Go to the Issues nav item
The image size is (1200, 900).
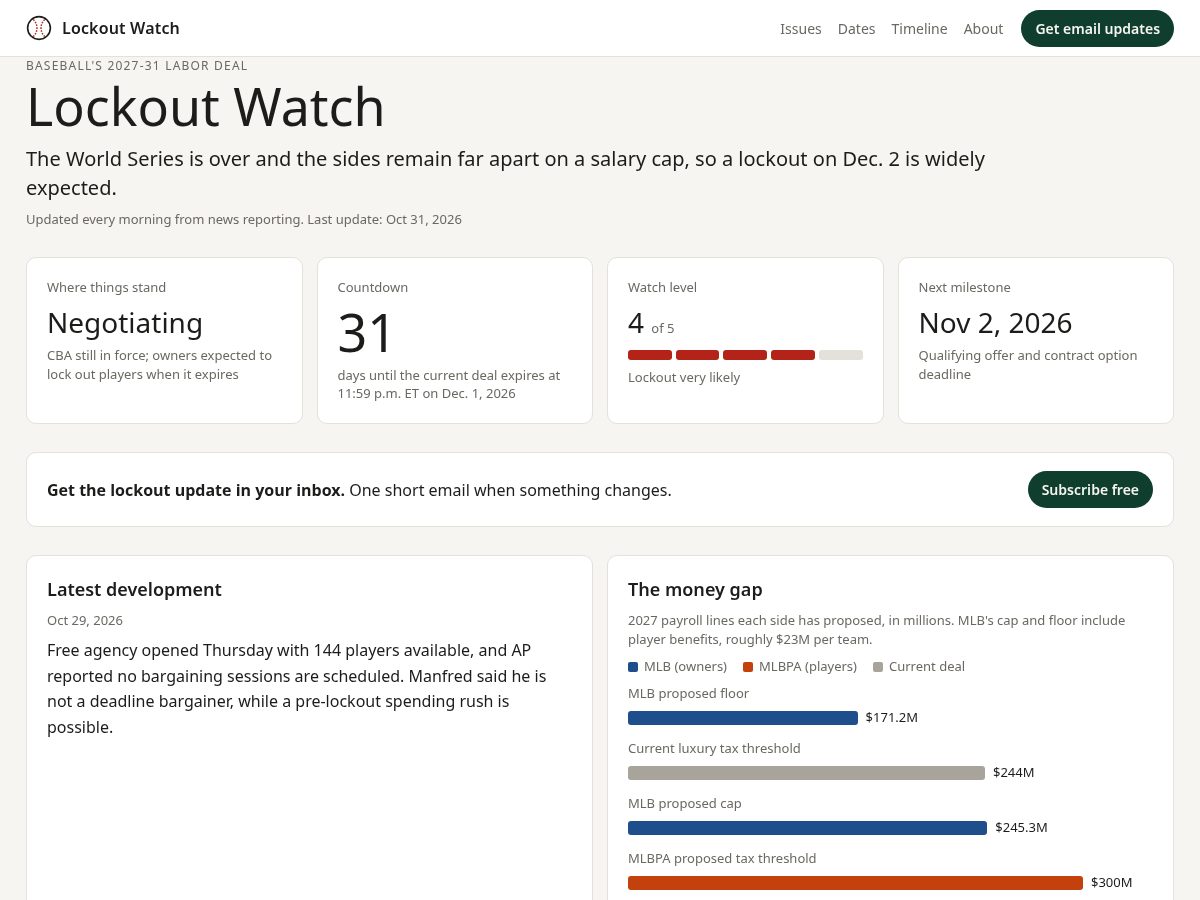click(801, 29)
